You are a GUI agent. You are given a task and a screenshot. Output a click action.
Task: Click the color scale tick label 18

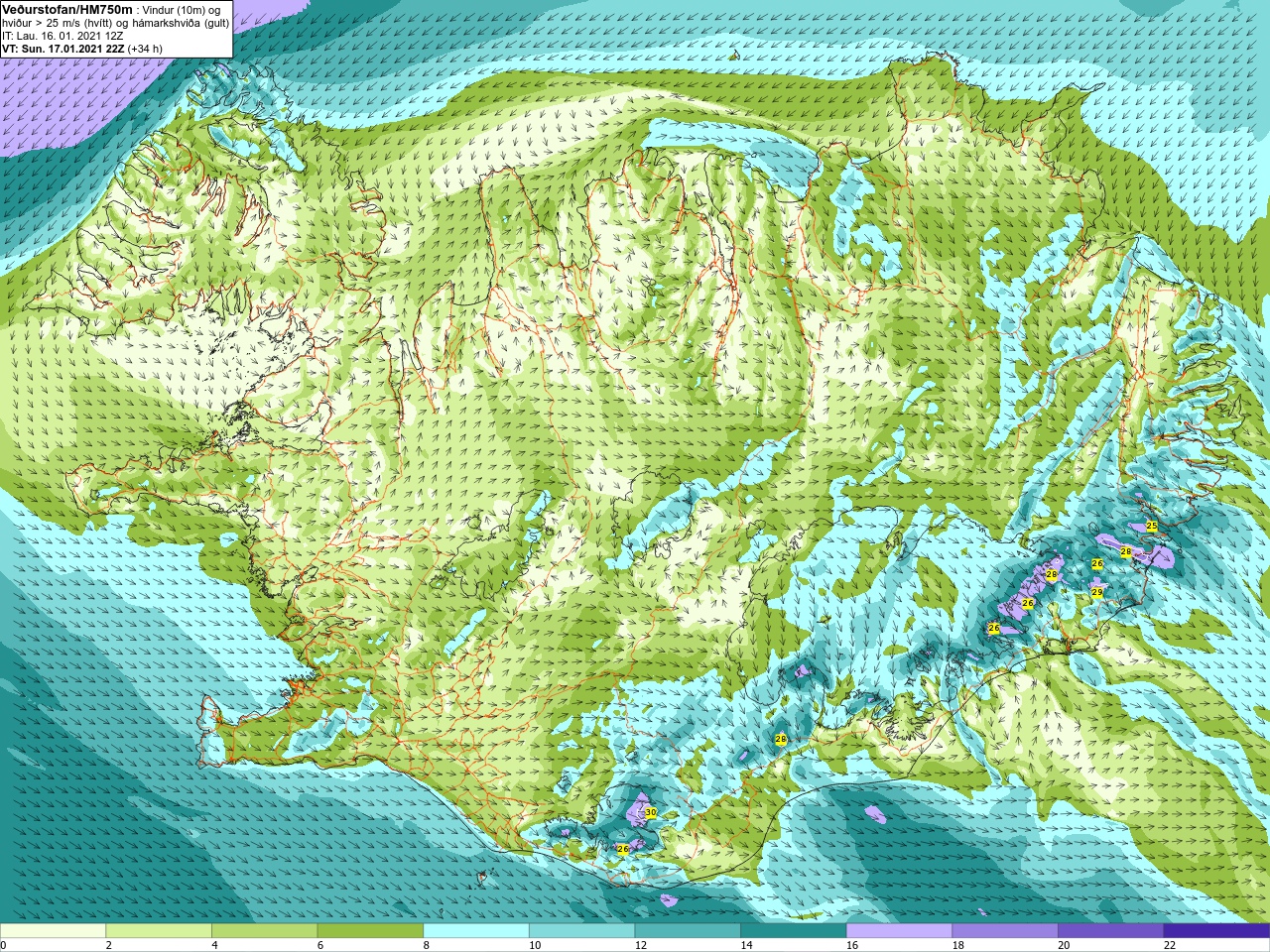point(958,945)
